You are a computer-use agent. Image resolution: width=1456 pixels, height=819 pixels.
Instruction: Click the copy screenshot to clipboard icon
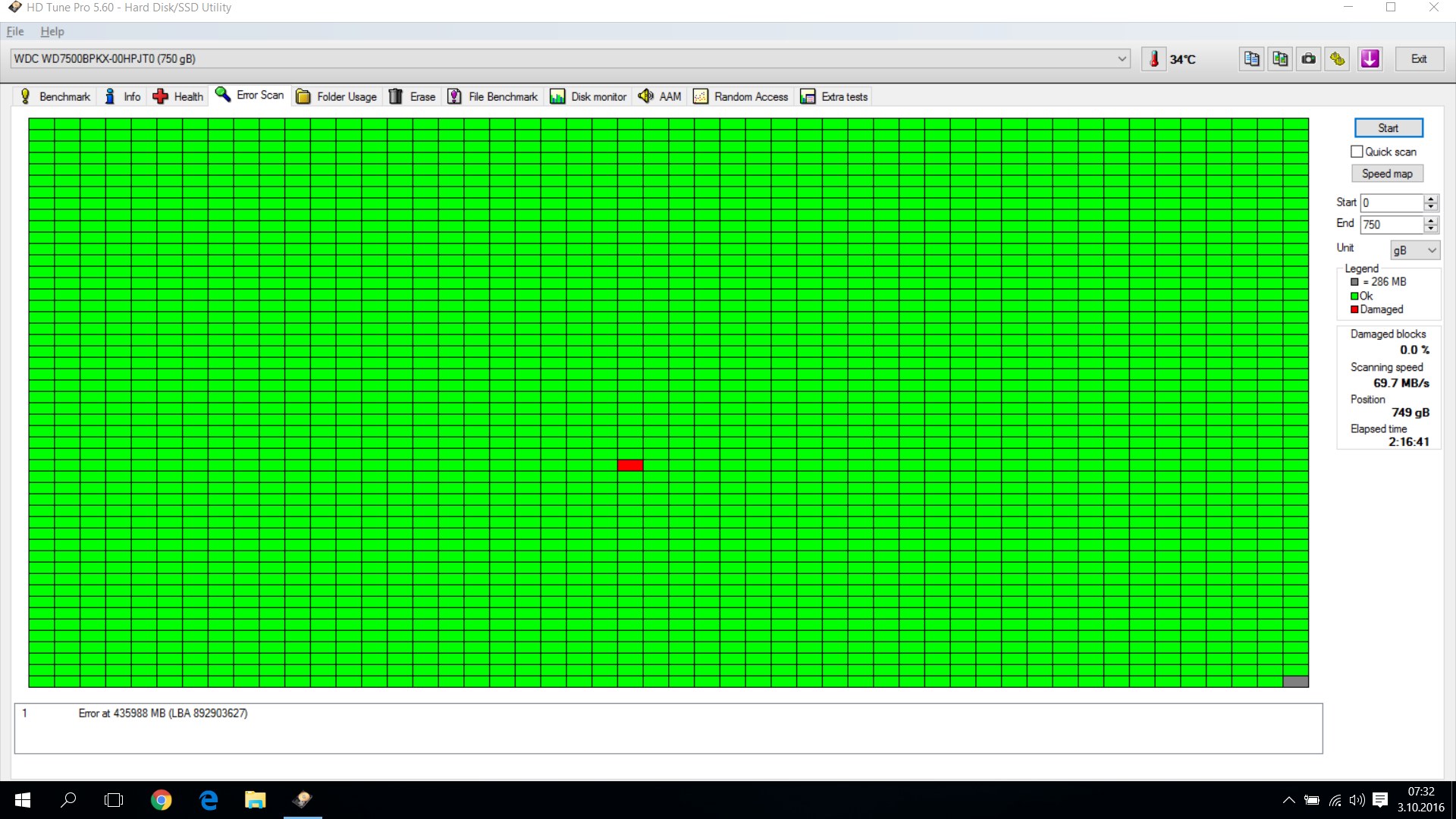[1280, 59]
